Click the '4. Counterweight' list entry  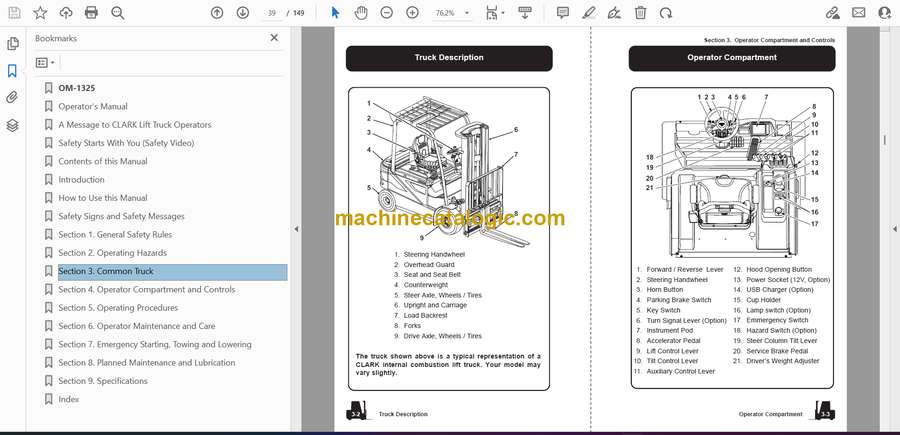pos(421,285)
